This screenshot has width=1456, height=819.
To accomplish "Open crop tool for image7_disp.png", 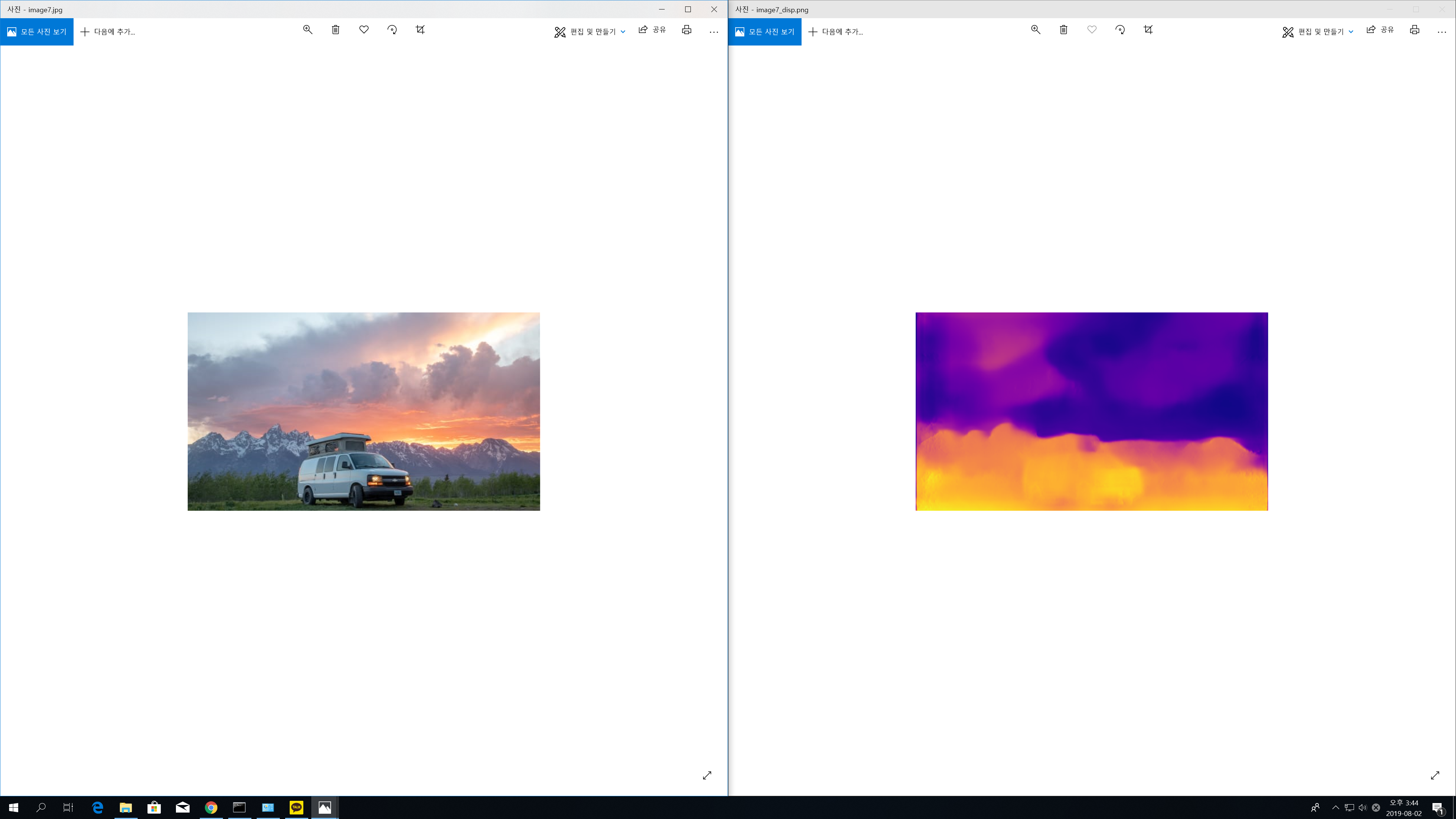I will click(x=1148, y=30).
